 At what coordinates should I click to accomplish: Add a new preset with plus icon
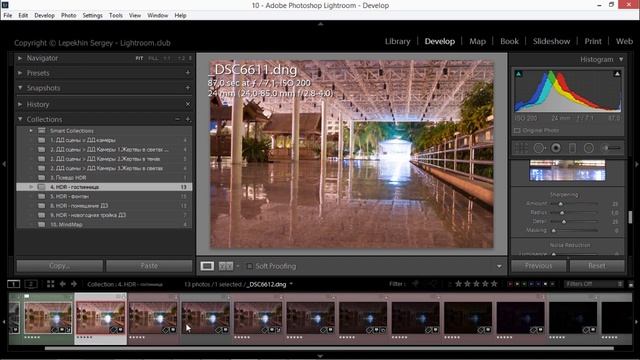point(188,73)
